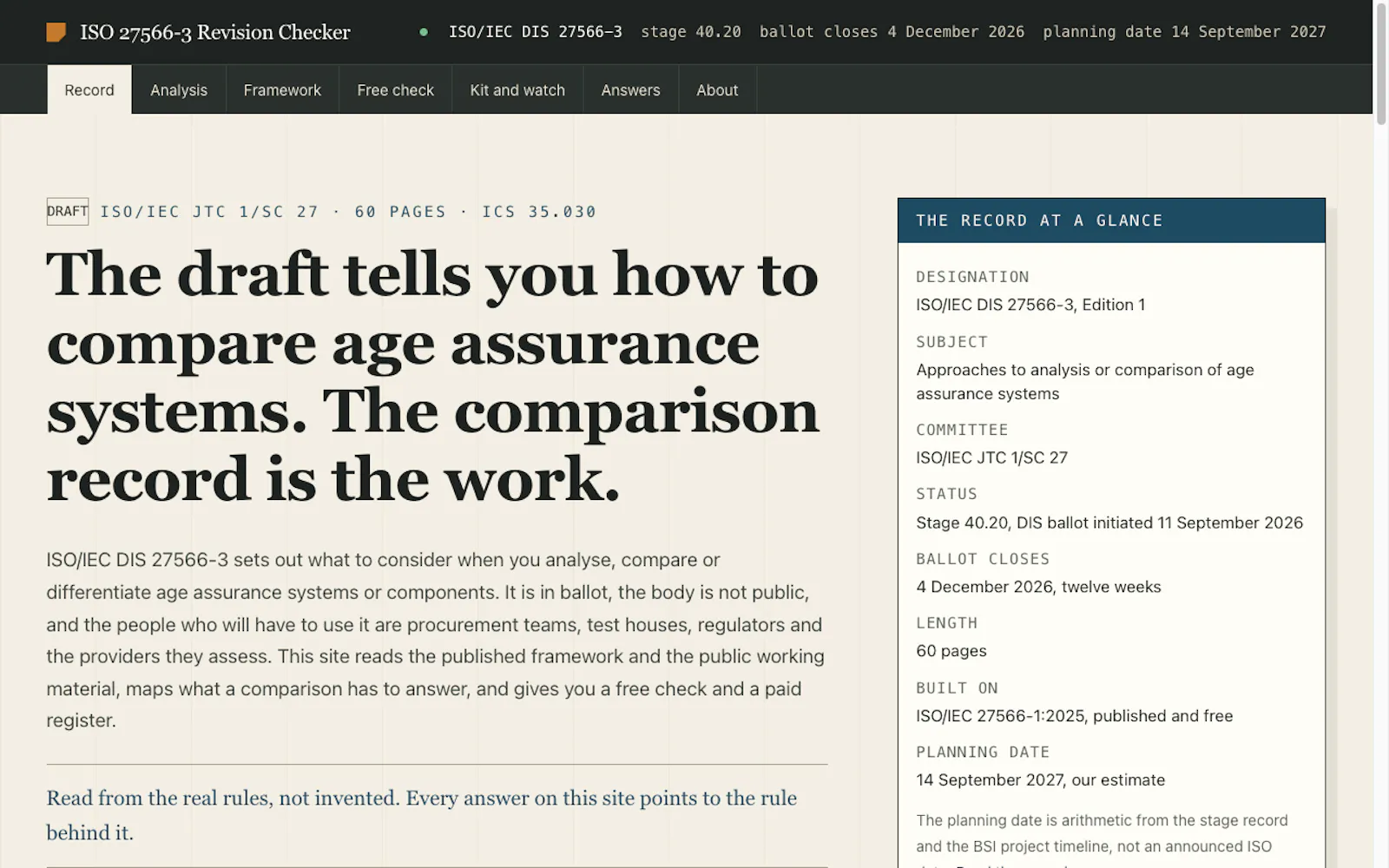Select the Kit and watch tab
Screen dimensions: 1389x868
[517, 89]
